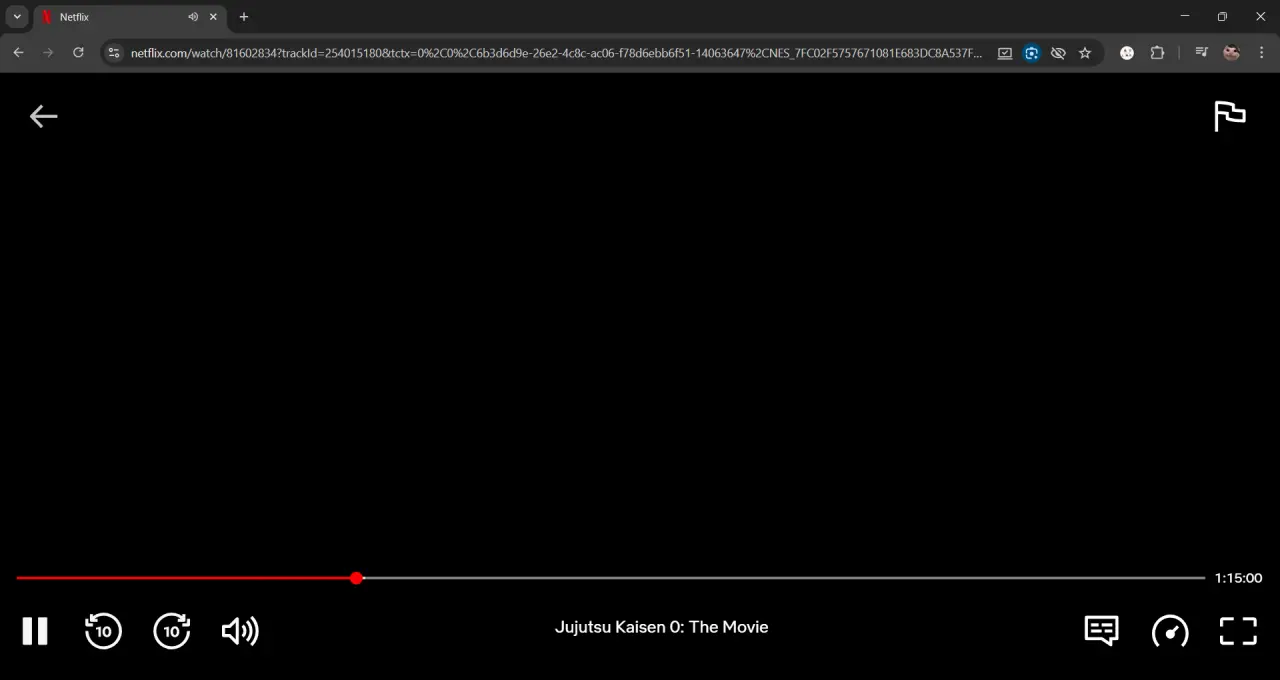
Task: Open audio and subtitles menu
Action: pyautogui.click(x=1101, y=631)
